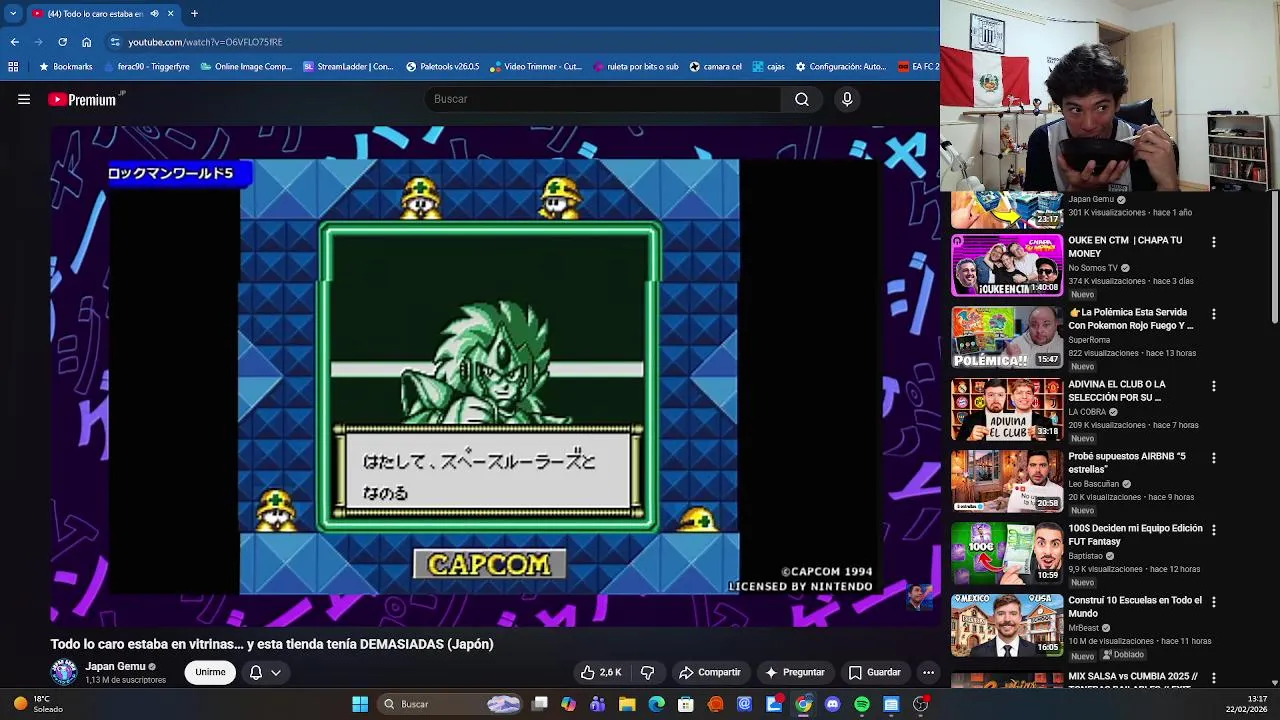This screenshot has width=1280, height=720.
Task: Mute the tab via speaker icon
Action: click(x=154, y=13)
